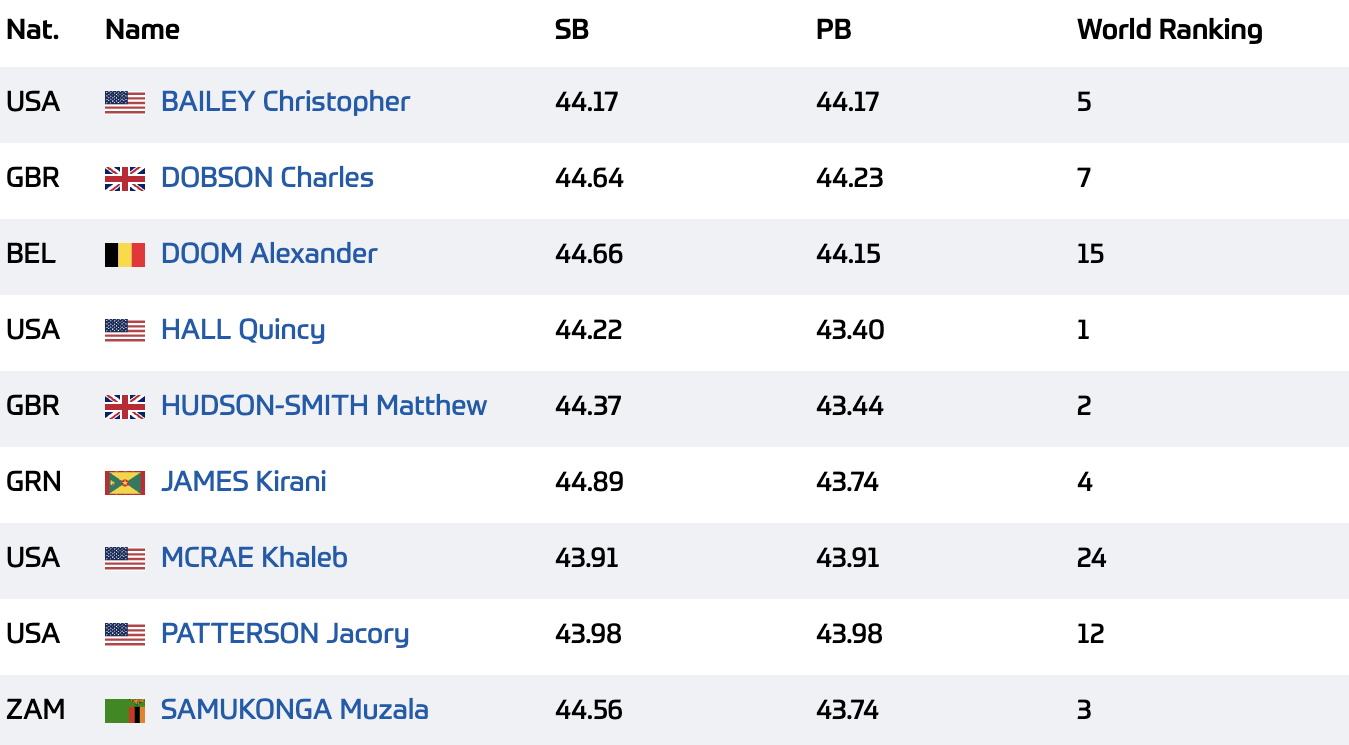Click the World Ranking column header
Viewport: 1349px width, 745px height.
click(x=1170, y=30)
